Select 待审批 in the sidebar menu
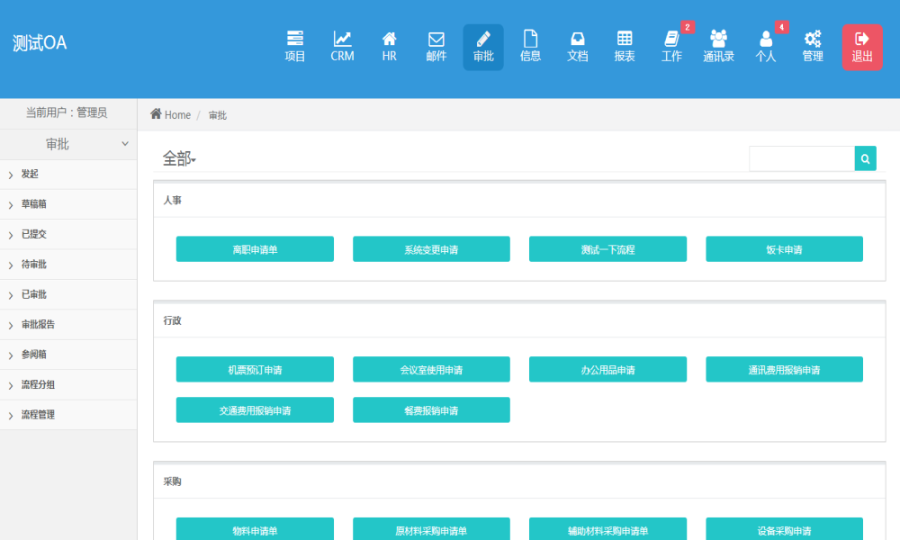This screenshot has width=900, height=540. 34,265
